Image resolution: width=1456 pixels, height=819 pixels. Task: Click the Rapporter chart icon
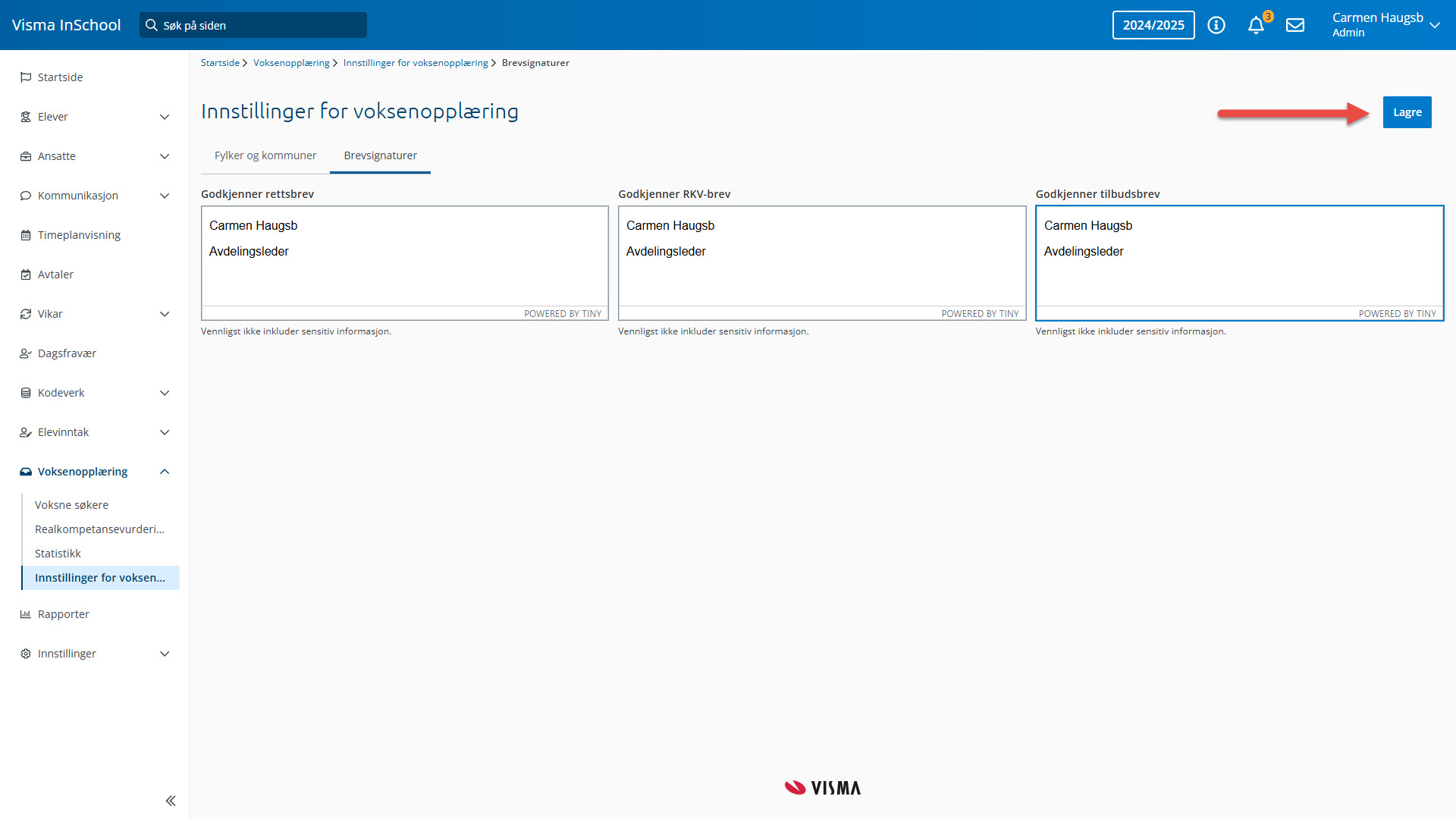pos(26,614)
